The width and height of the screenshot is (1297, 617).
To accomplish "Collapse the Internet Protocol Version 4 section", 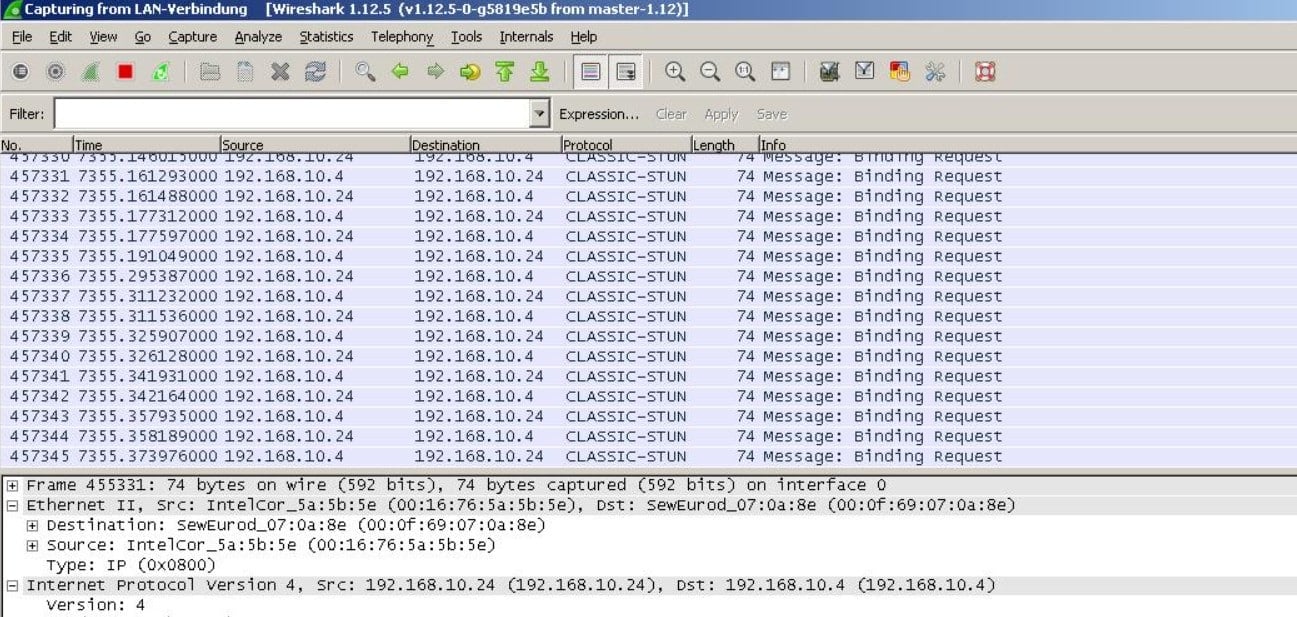I will coord(13,585).
